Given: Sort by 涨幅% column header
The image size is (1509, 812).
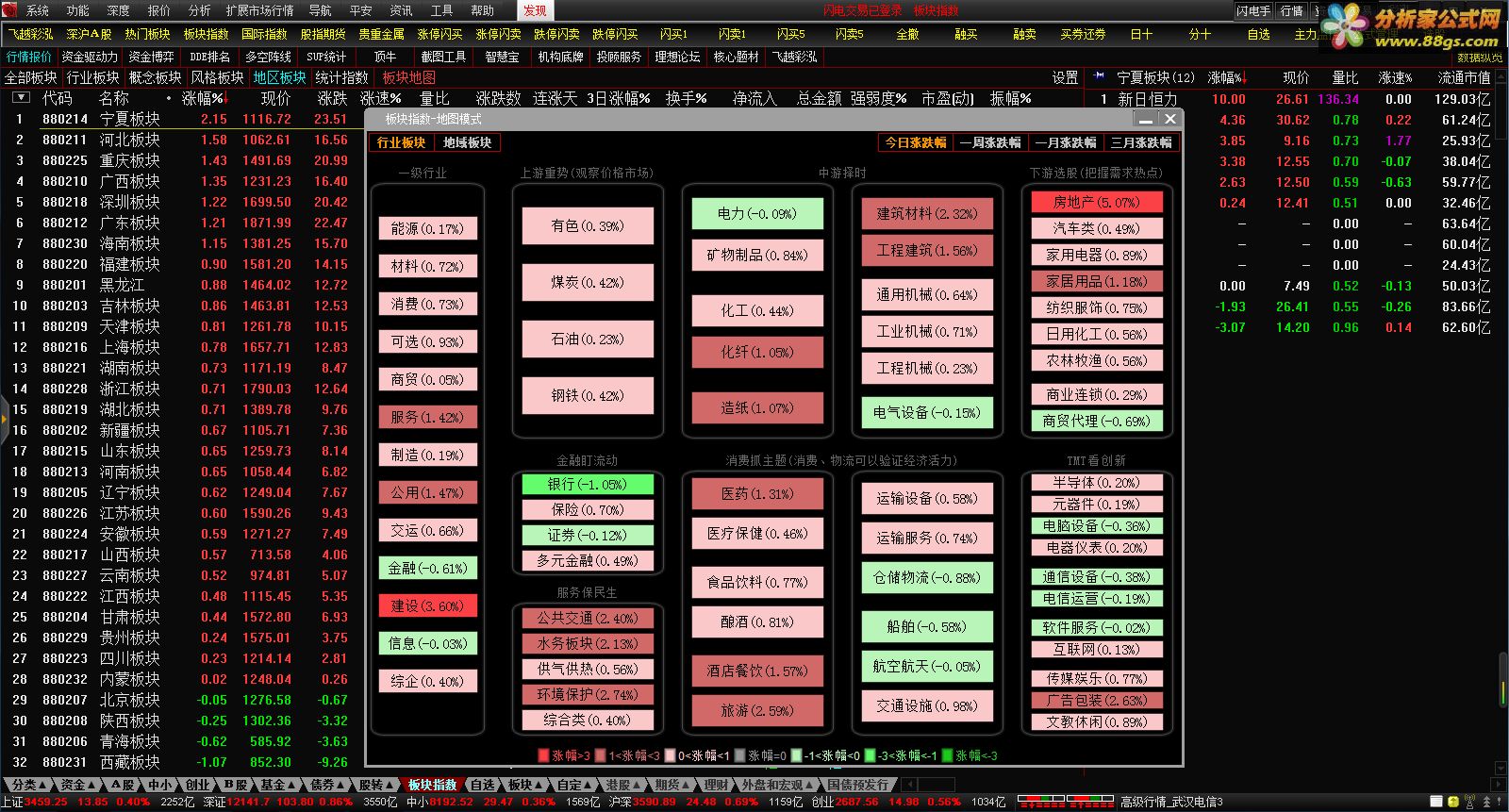Looking at the screenshot, I should [204, 98].
